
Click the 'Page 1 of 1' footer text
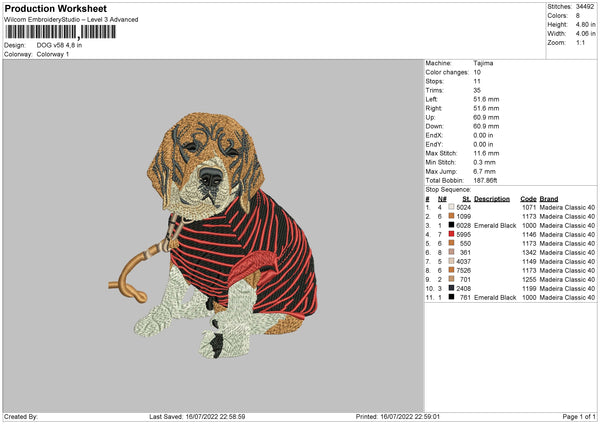click(x=579, y=417)
